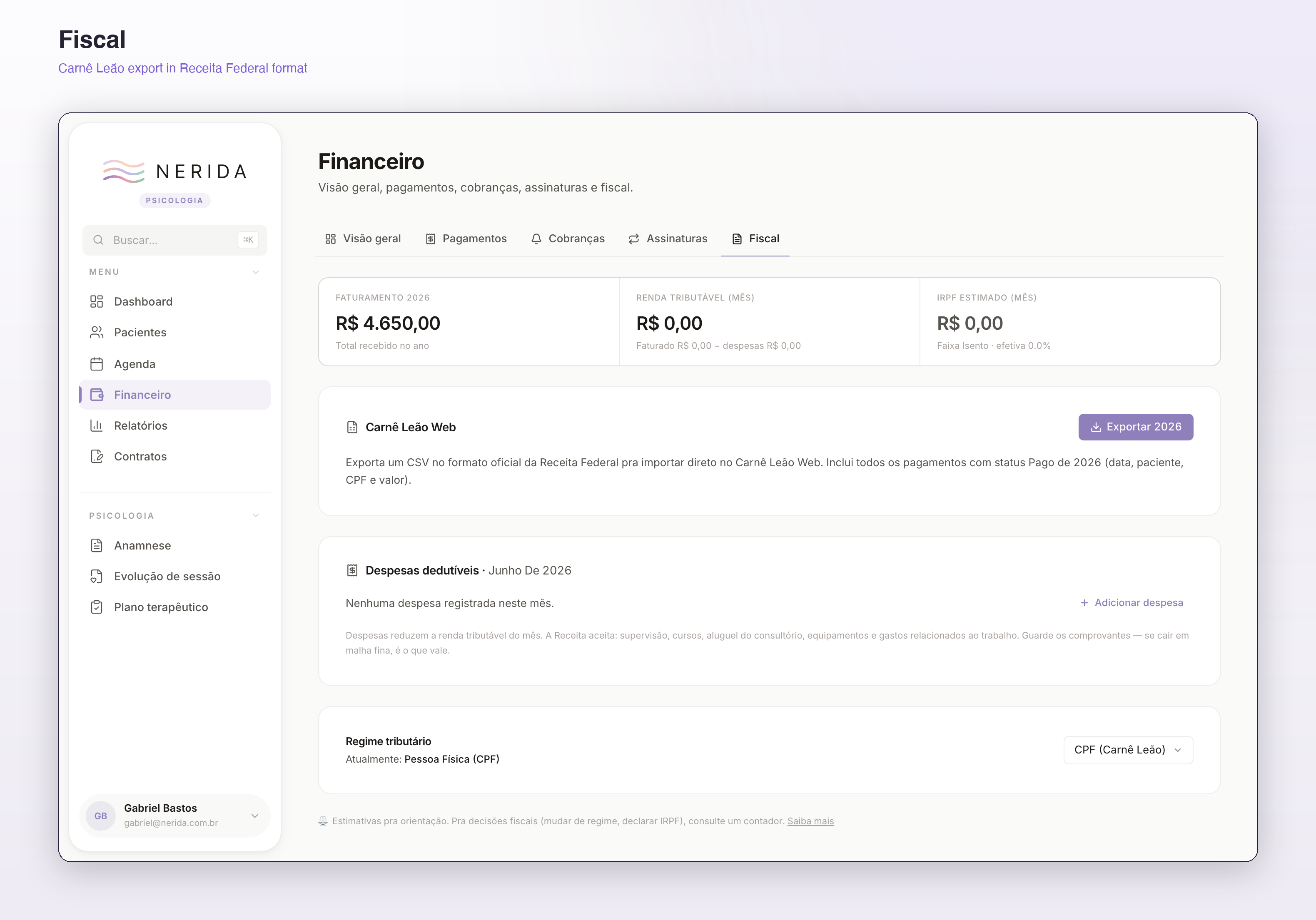Viewport: 1316px width, 920px height.
Task: Click the Nerida wave logo icon
Action: click(x=124, y=171)
